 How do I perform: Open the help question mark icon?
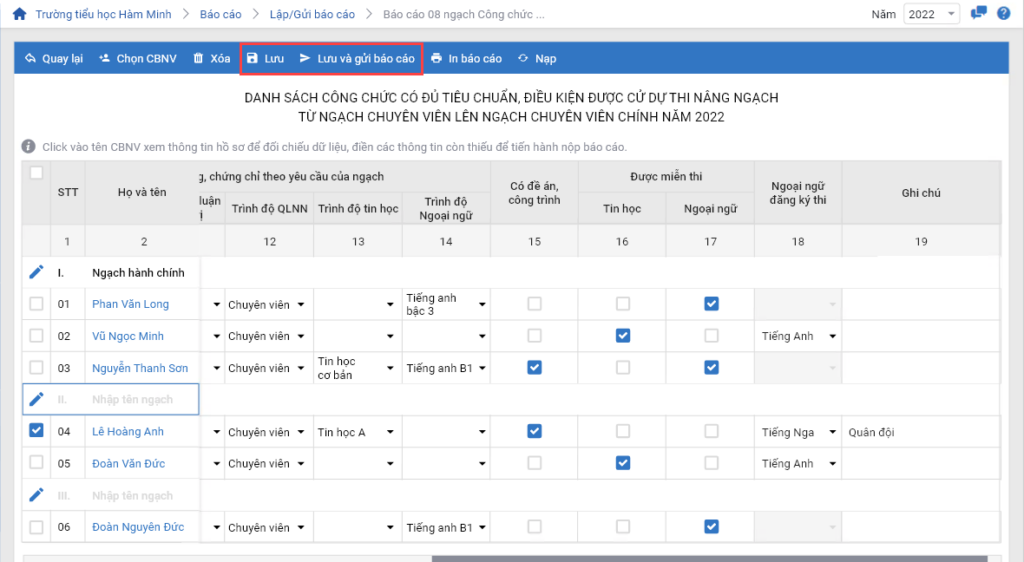(1005, 14)
